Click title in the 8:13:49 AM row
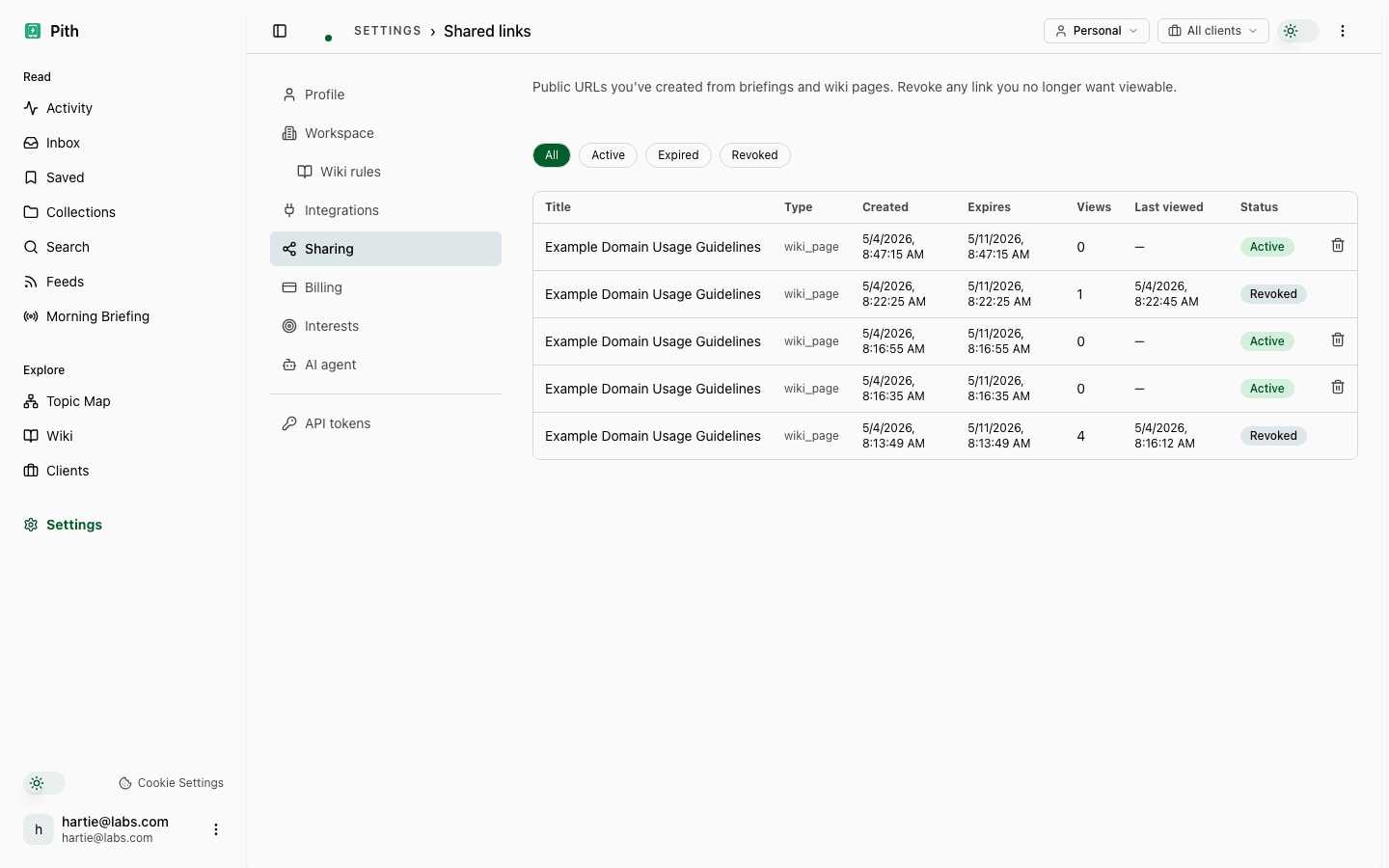 pos(653,436)
